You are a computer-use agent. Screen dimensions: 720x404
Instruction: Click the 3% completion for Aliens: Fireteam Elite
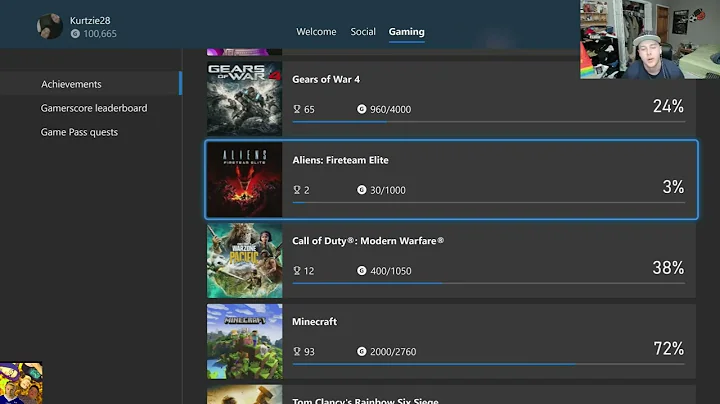click(673, 187)
